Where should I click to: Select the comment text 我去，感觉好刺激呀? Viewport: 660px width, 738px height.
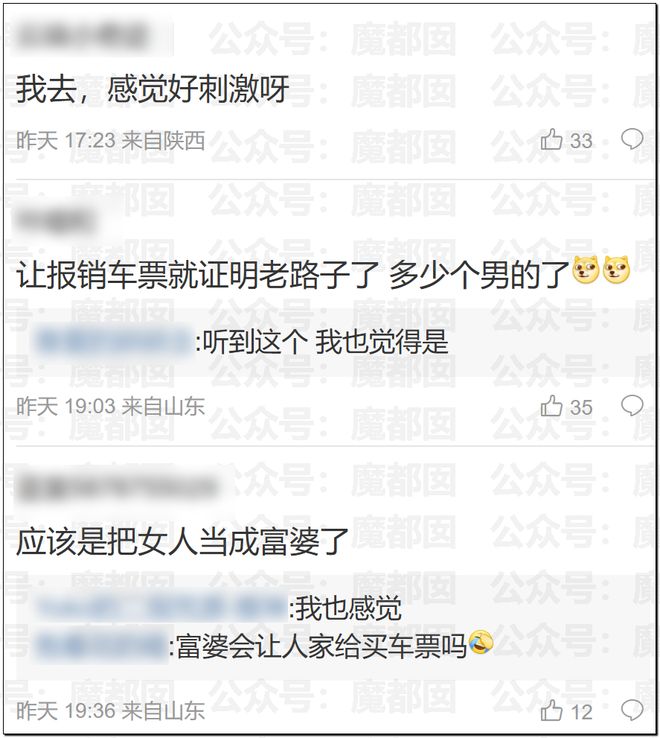pyautogui.click(x=153, y=89)
